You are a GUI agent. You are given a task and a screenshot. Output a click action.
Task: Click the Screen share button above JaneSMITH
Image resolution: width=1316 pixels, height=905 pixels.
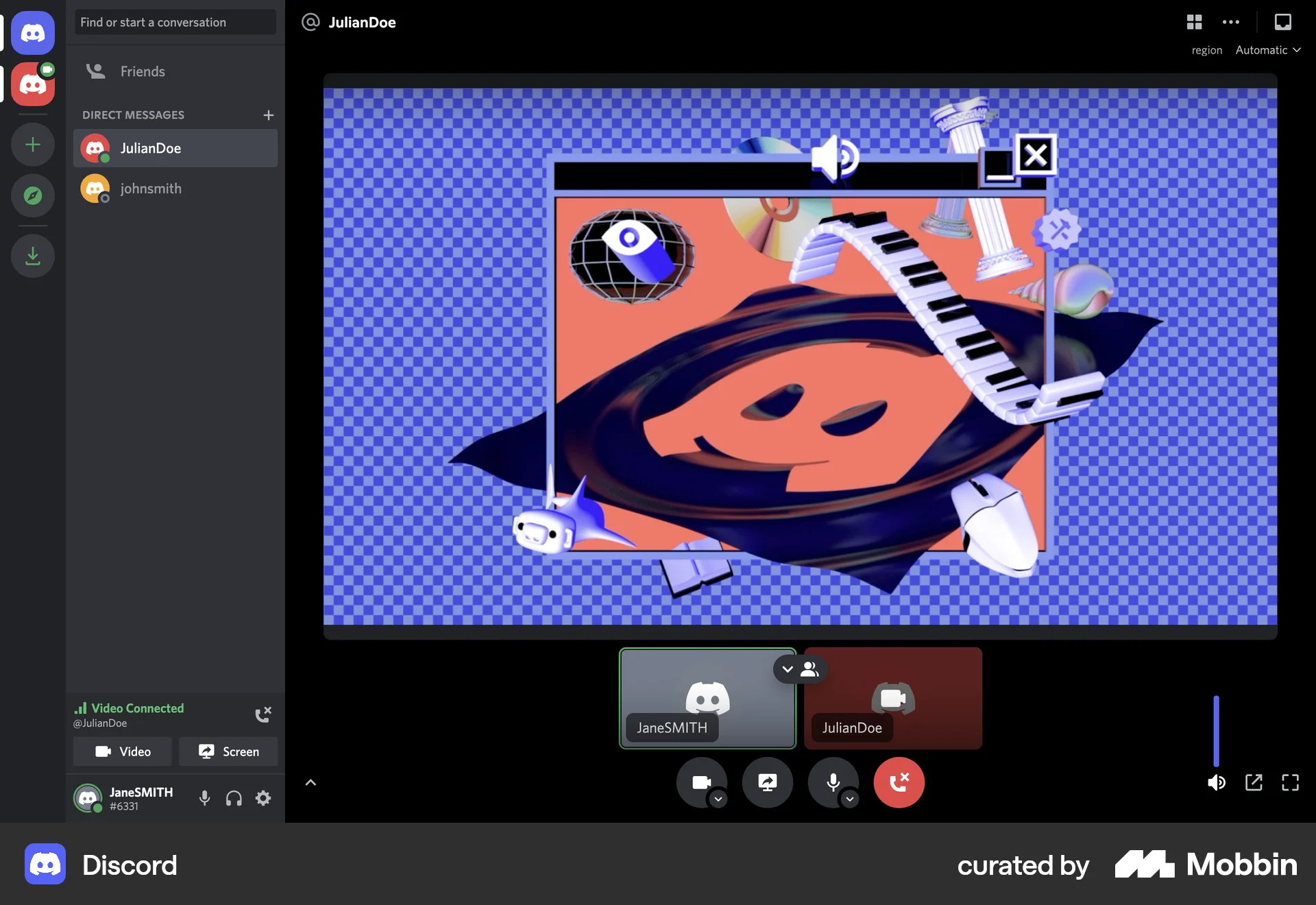pyautogui.click(x=228, y=751)
